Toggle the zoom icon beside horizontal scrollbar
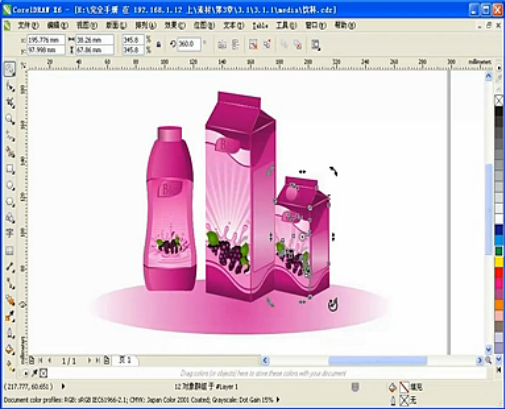This screenshot has width=505, height=409. pos(488,360)
